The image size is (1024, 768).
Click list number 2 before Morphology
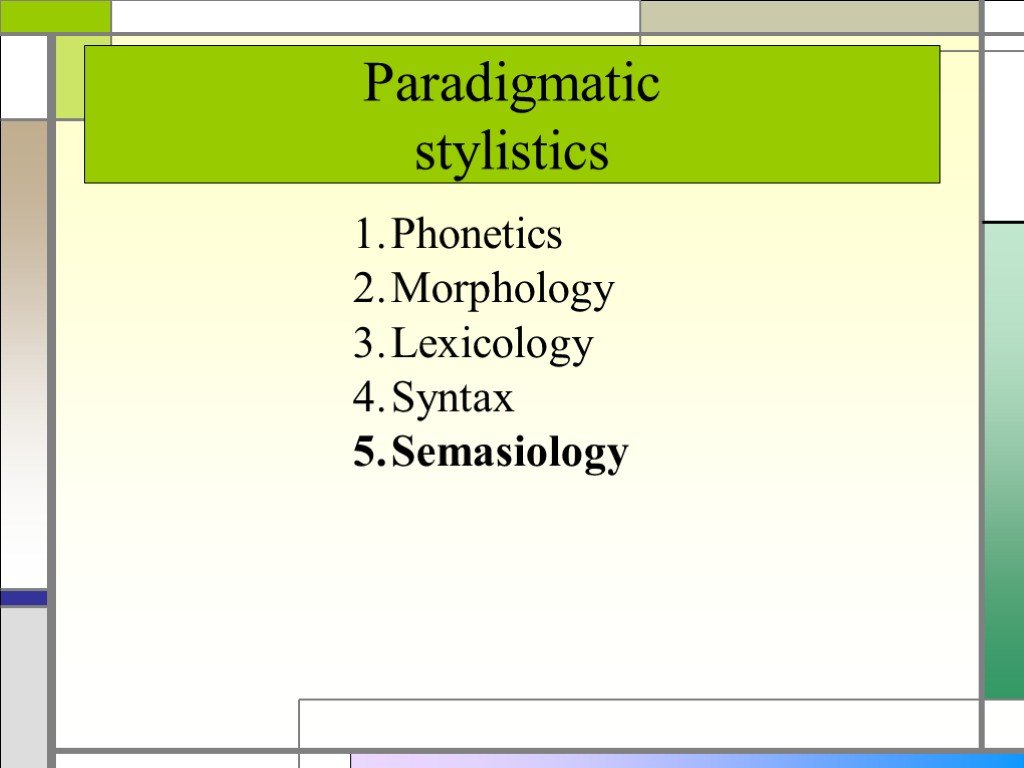366,290
